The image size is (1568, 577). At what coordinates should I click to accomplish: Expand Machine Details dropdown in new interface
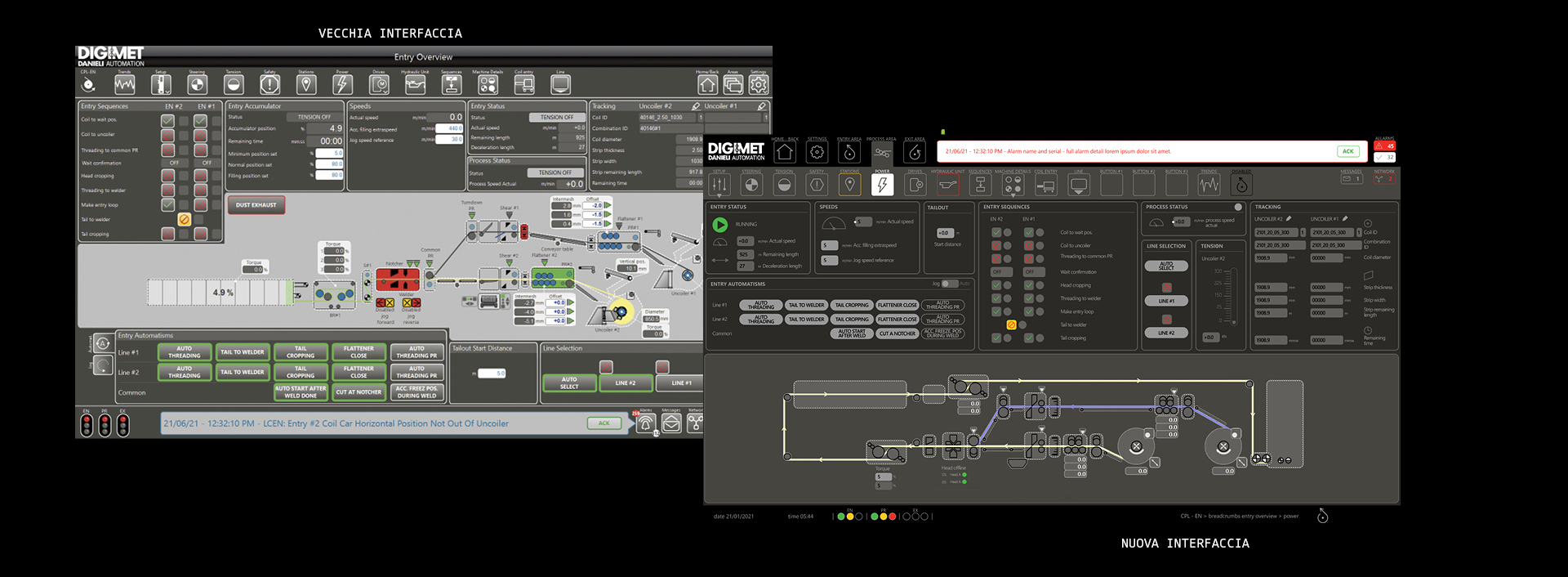pyautogui.click(x=1013, y=196)
